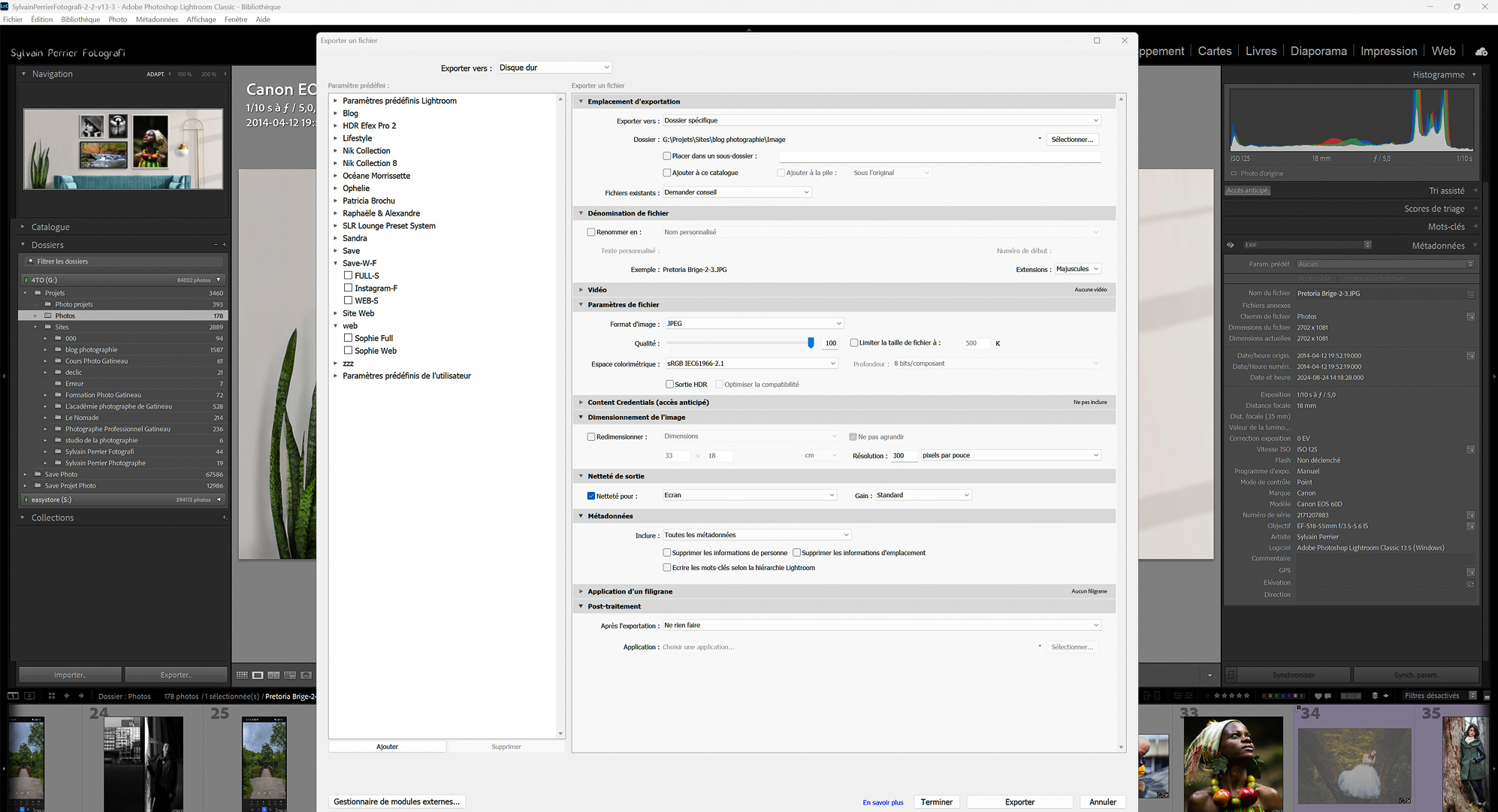Image resolution: width=1498 pixels, height=812 pixels.
Task: Click the metadata eye icon
Action: 1231,245
